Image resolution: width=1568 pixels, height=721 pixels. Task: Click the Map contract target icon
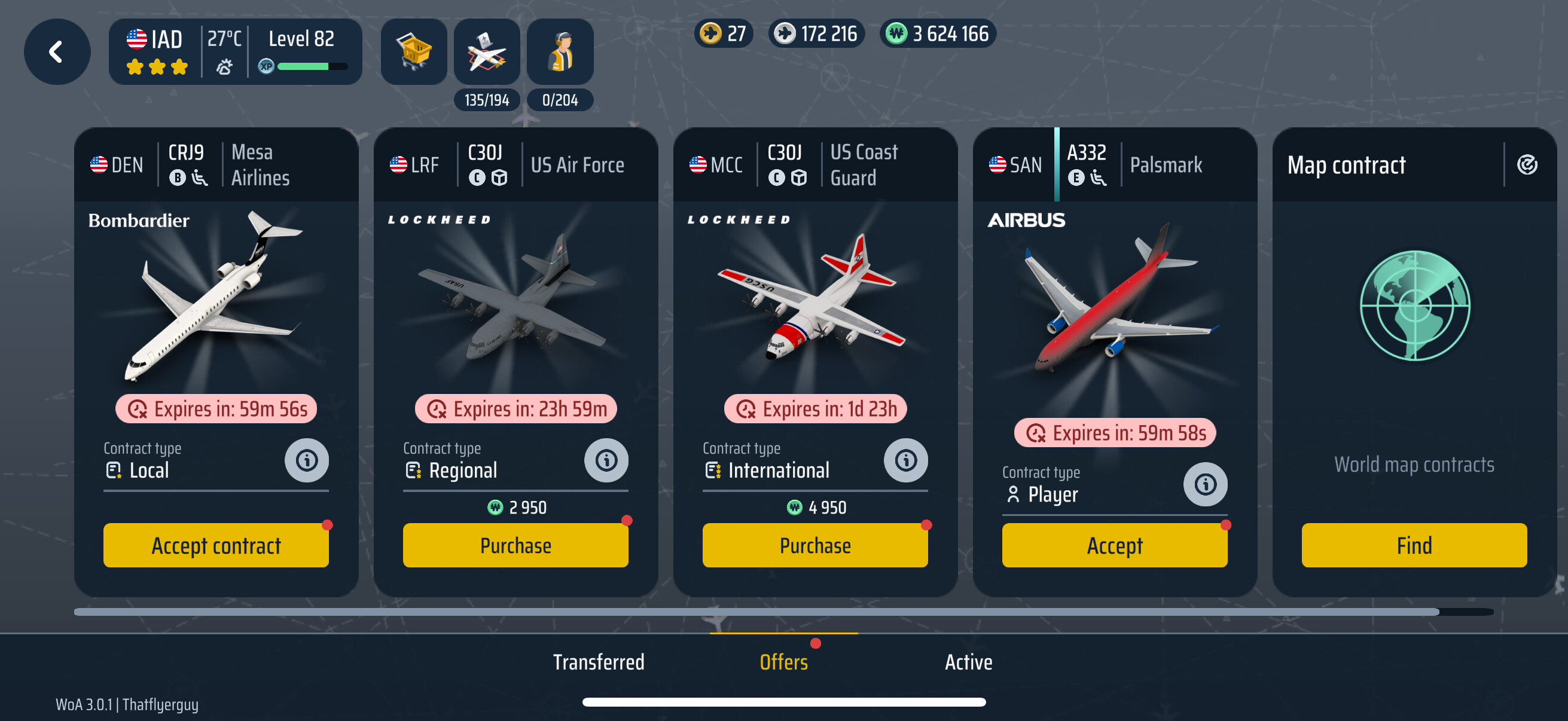pos(1527,164)
